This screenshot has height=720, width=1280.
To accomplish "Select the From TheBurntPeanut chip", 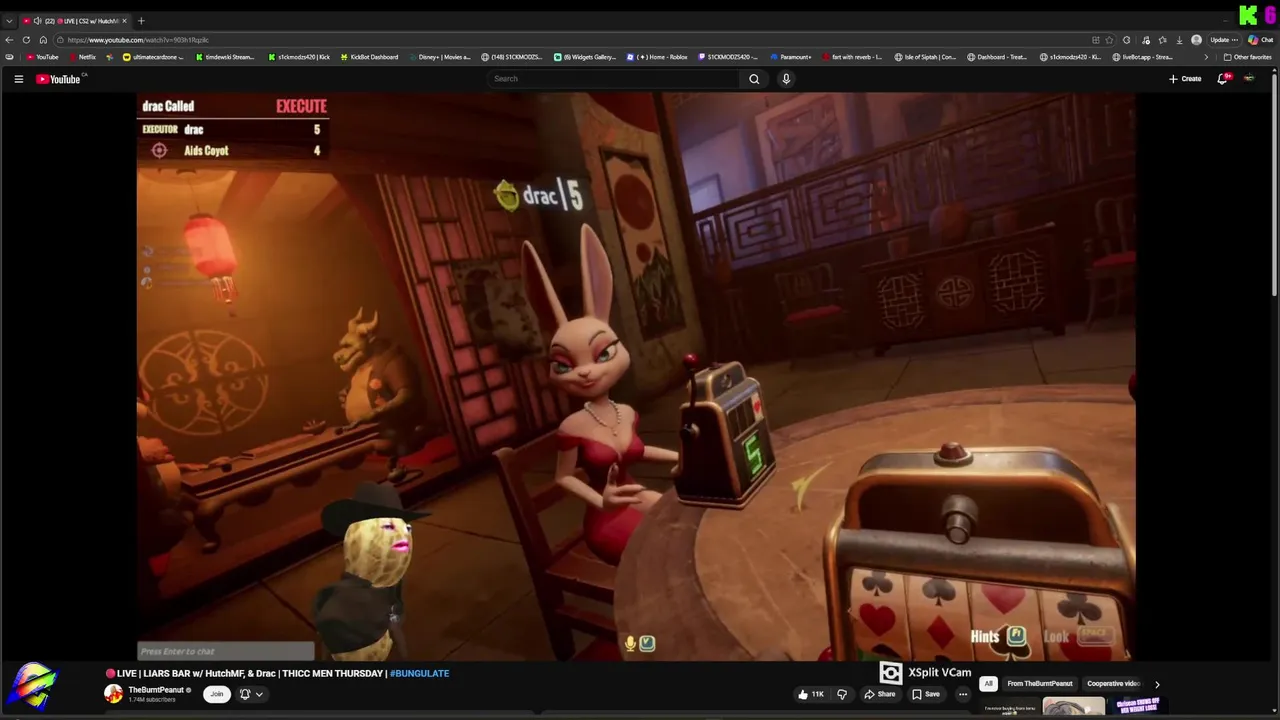I will (1040, 684).
